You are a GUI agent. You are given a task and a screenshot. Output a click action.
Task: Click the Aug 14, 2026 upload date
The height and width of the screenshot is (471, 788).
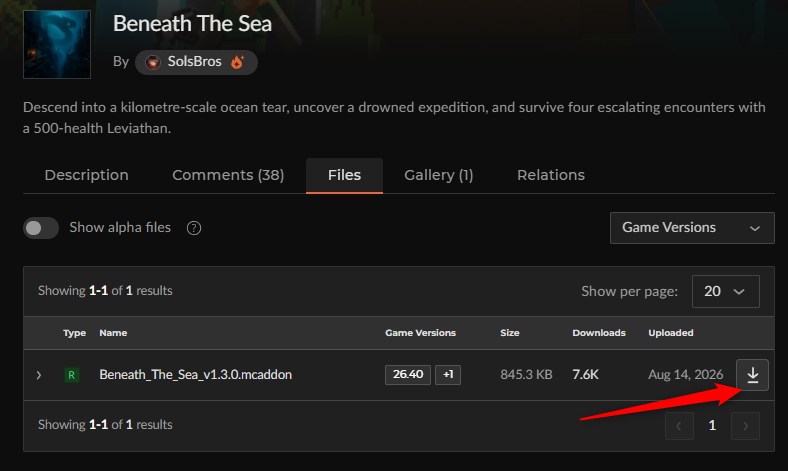685,374
